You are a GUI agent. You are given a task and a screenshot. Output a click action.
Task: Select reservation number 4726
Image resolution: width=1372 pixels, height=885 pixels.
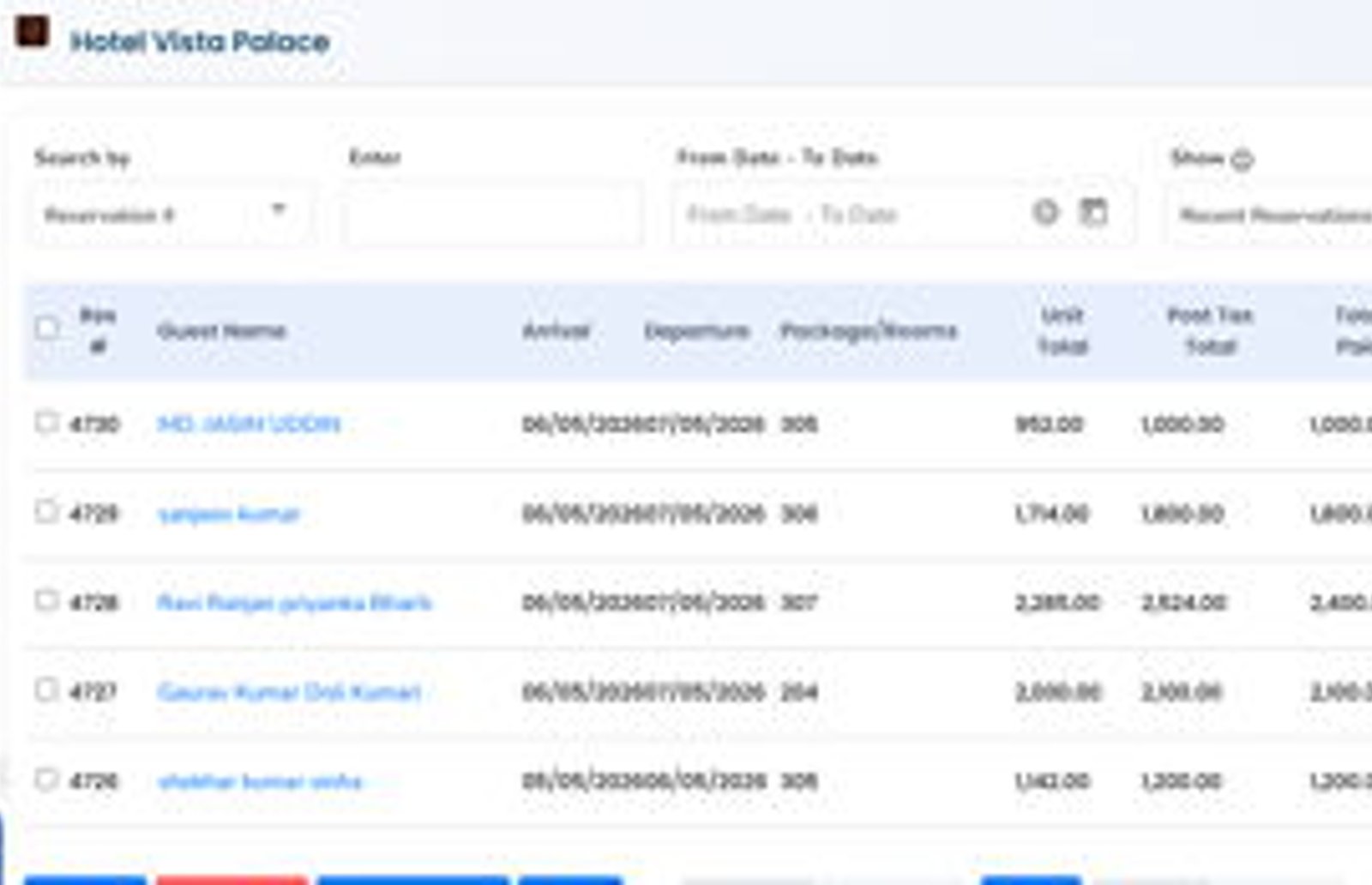(93, 780)
